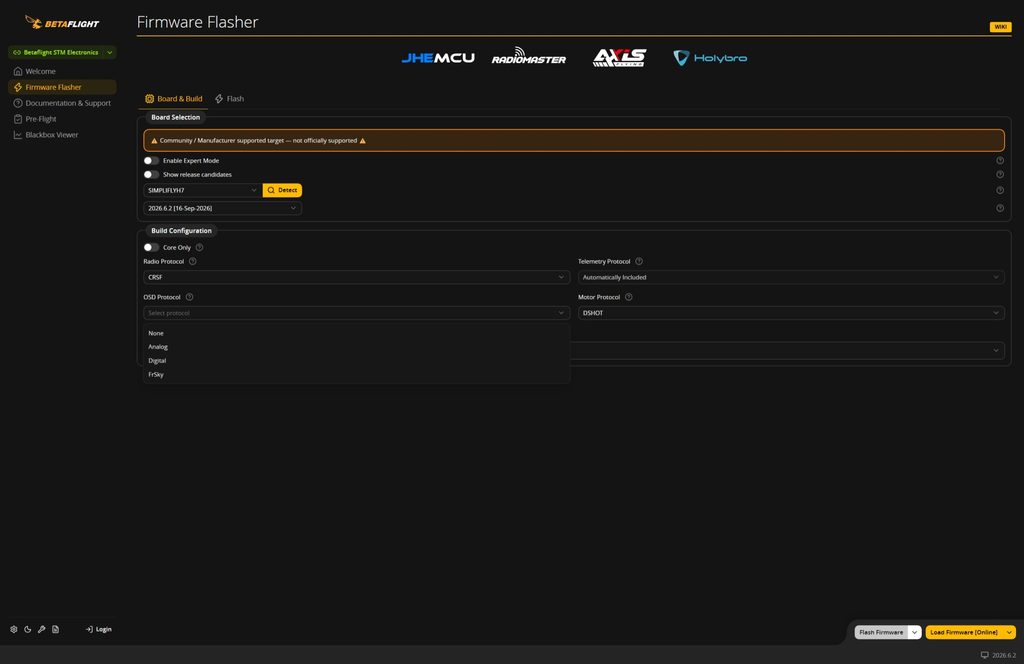Click the help icon next to Motor Protocol
This screenshot has width=1024, height=664.
point(629,297)
